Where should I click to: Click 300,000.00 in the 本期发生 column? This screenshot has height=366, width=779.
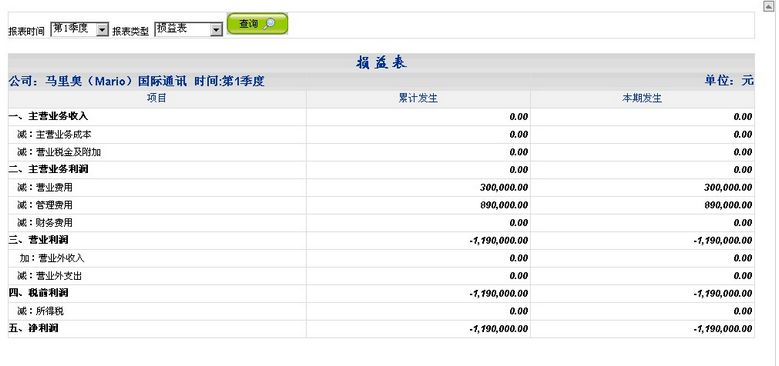pos(728,187)
